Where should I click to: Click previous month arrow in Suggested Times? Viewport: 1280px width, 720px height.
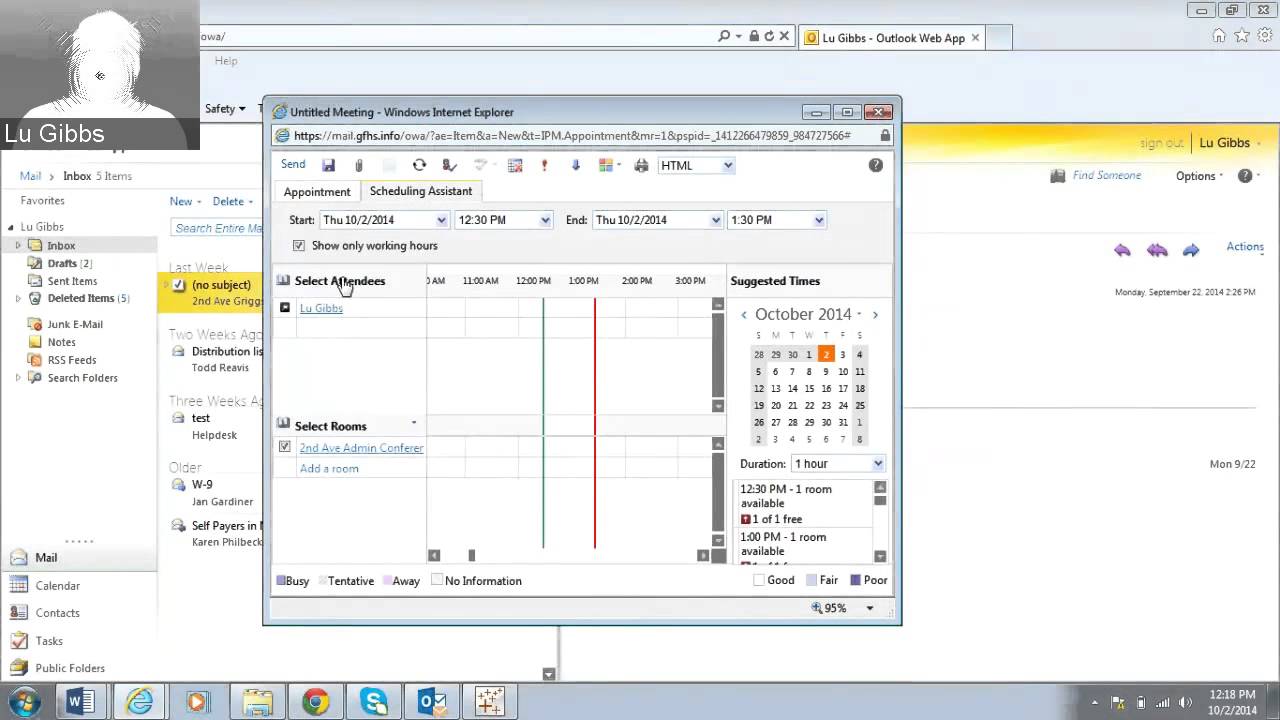[x=744, y=315]
